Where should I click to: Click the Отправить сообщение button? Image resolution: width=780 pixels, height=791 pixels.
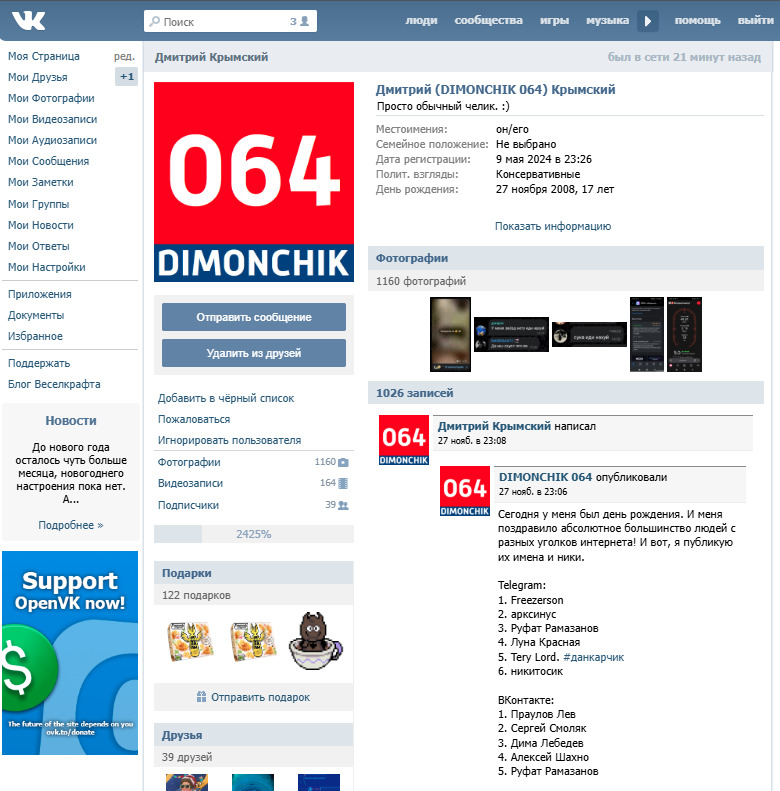254,317
